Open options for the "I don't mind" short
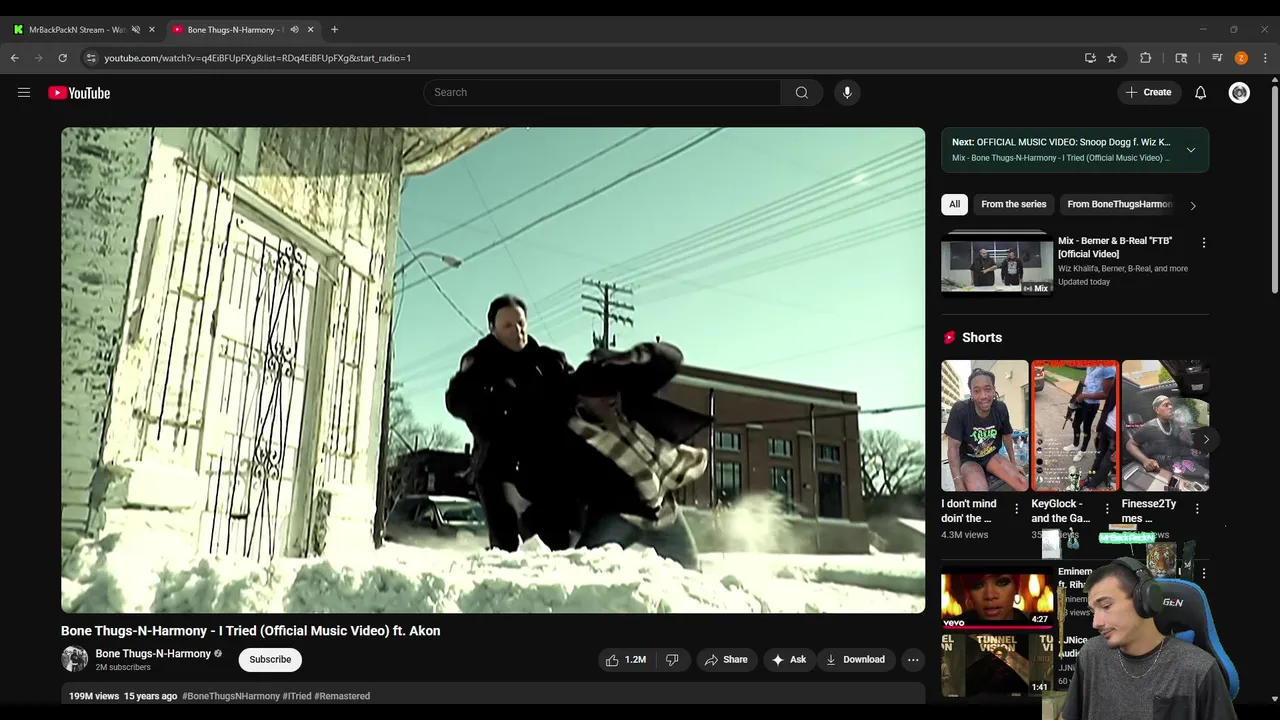 1017,509
